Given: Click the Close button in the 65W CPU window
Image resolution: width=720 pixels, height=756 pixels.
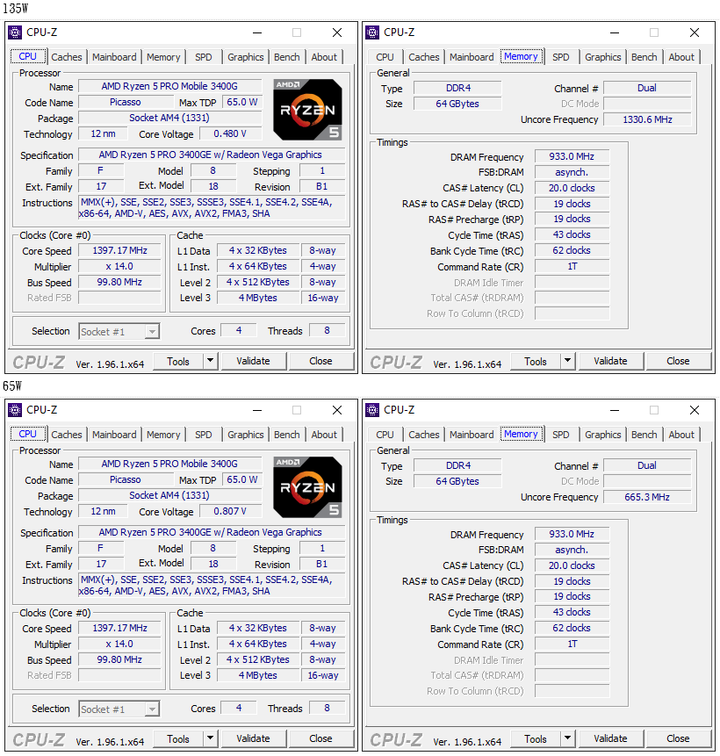Looking at the screenshot, I should coord(321,739).
